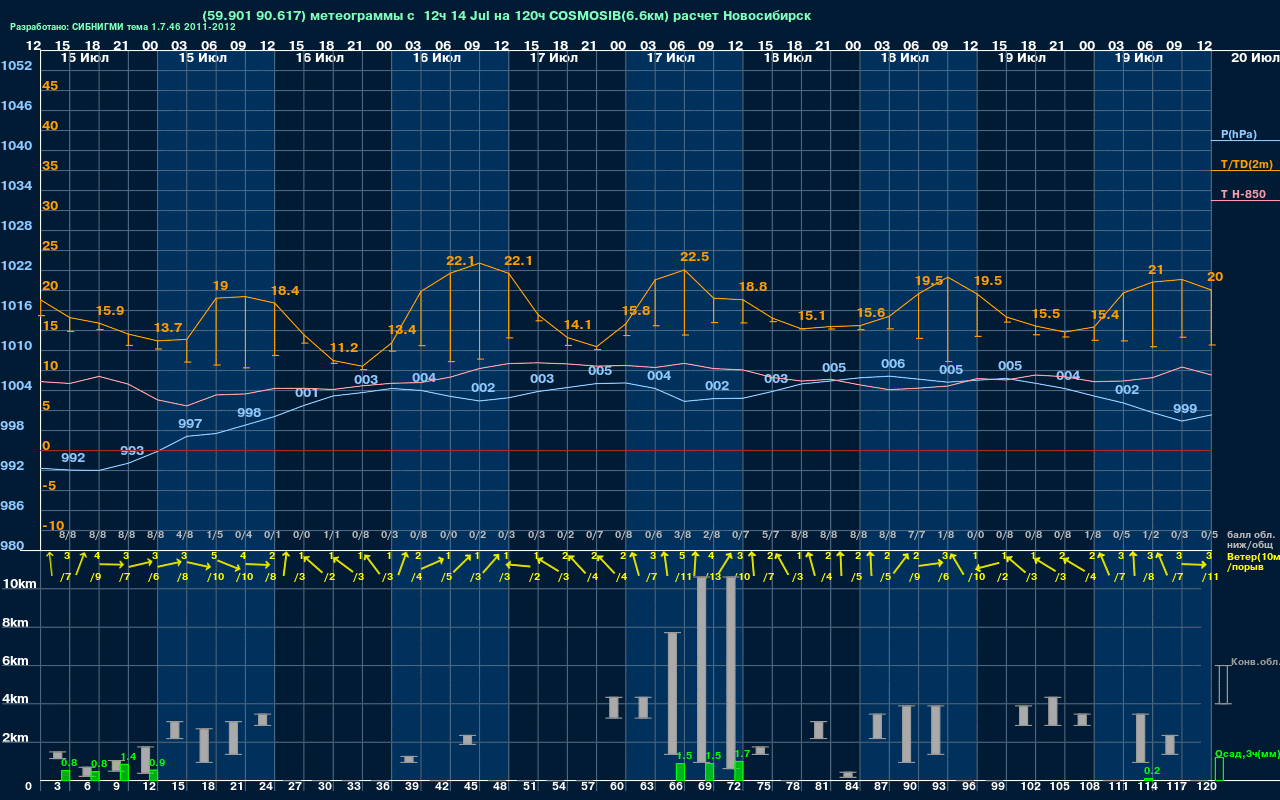Viewport: 1280px width, 800px height.
Task: Click the convective cloud bracket legend symbol
Action: click(1222, 685)
